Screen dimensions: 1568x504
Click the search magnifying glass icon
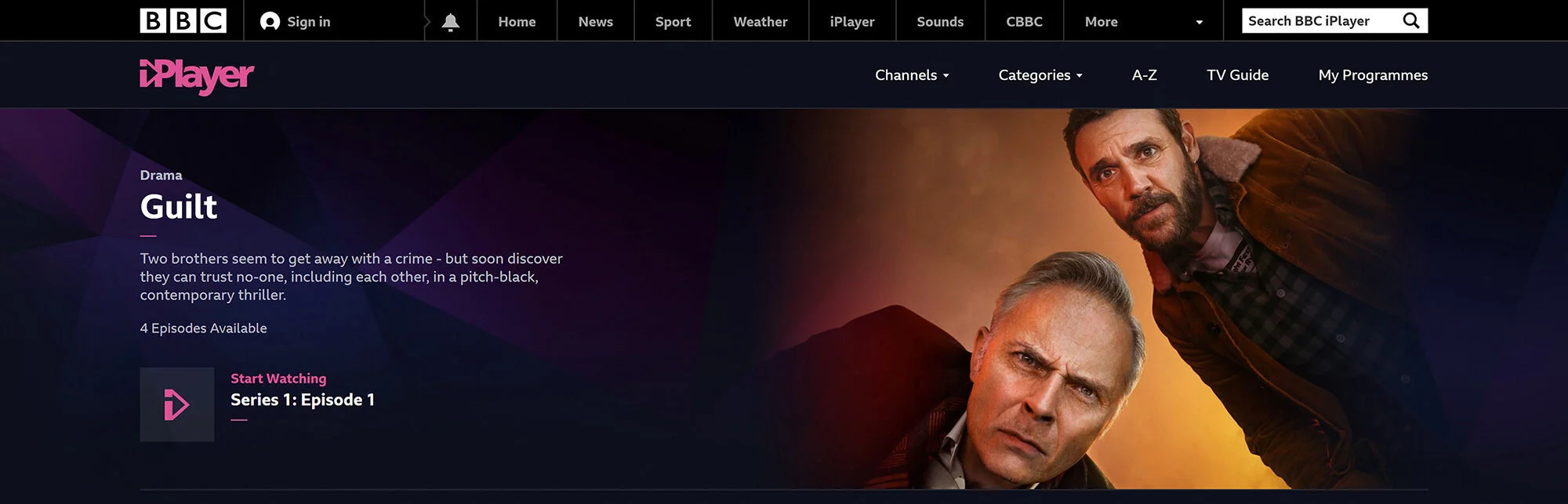1411,20
